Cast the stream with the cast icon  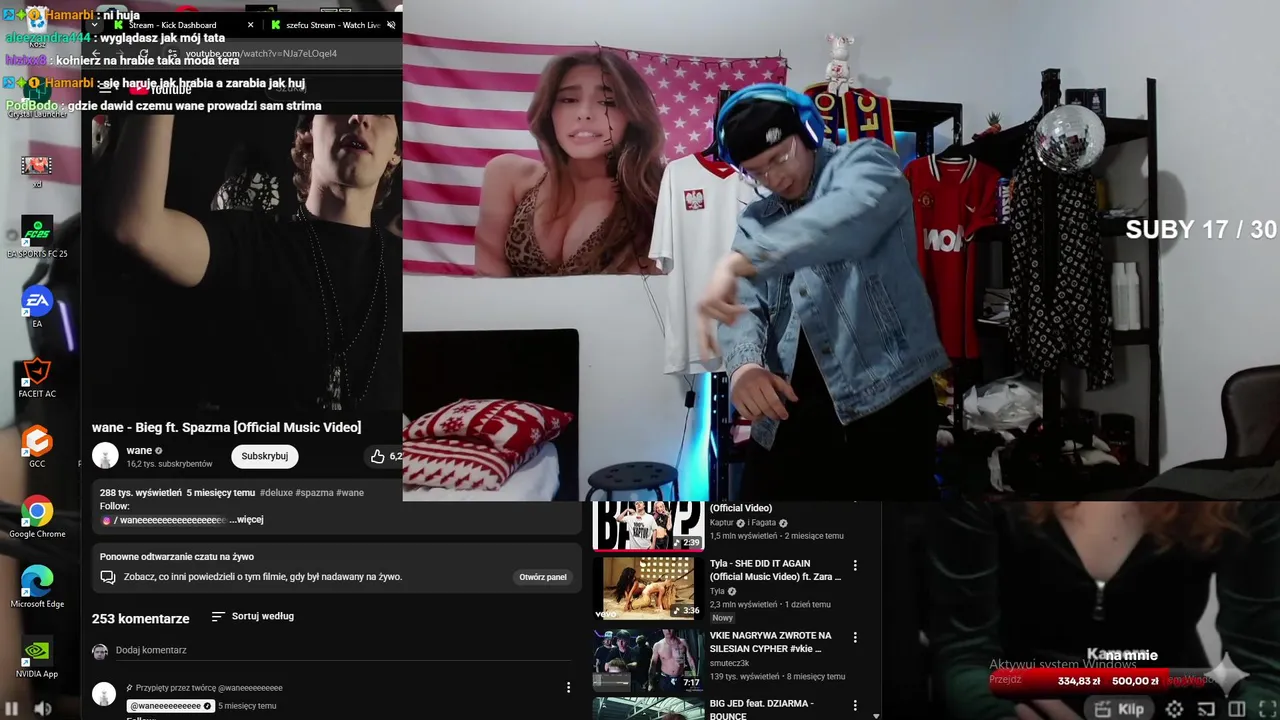click(1206, 709)
